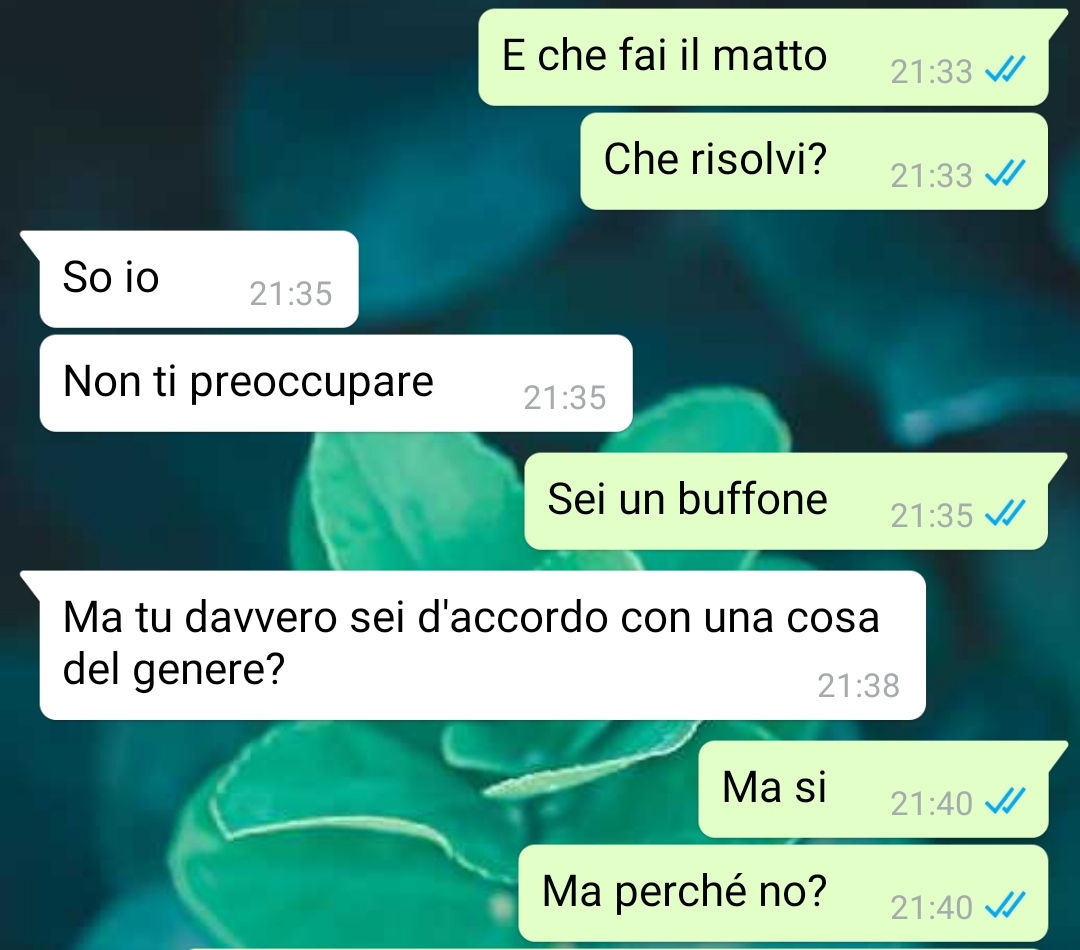Tap the 21:33 time beside "E che fai il matto"

pyautogui.click(x=931, y=72)
